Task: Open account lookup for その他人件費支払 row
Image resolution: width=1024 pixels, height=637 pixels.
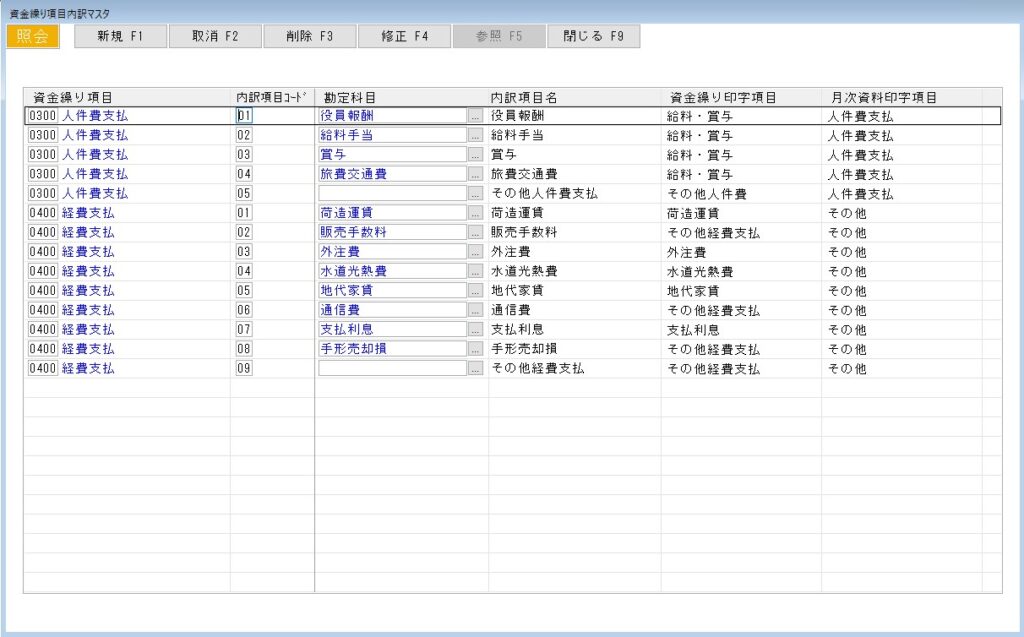Action: point(475,193)
